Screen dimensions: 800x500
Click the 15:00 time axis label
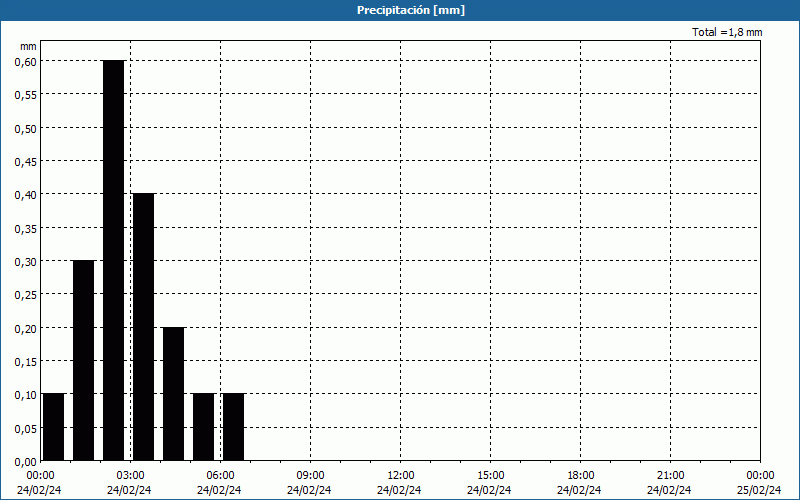490,475
